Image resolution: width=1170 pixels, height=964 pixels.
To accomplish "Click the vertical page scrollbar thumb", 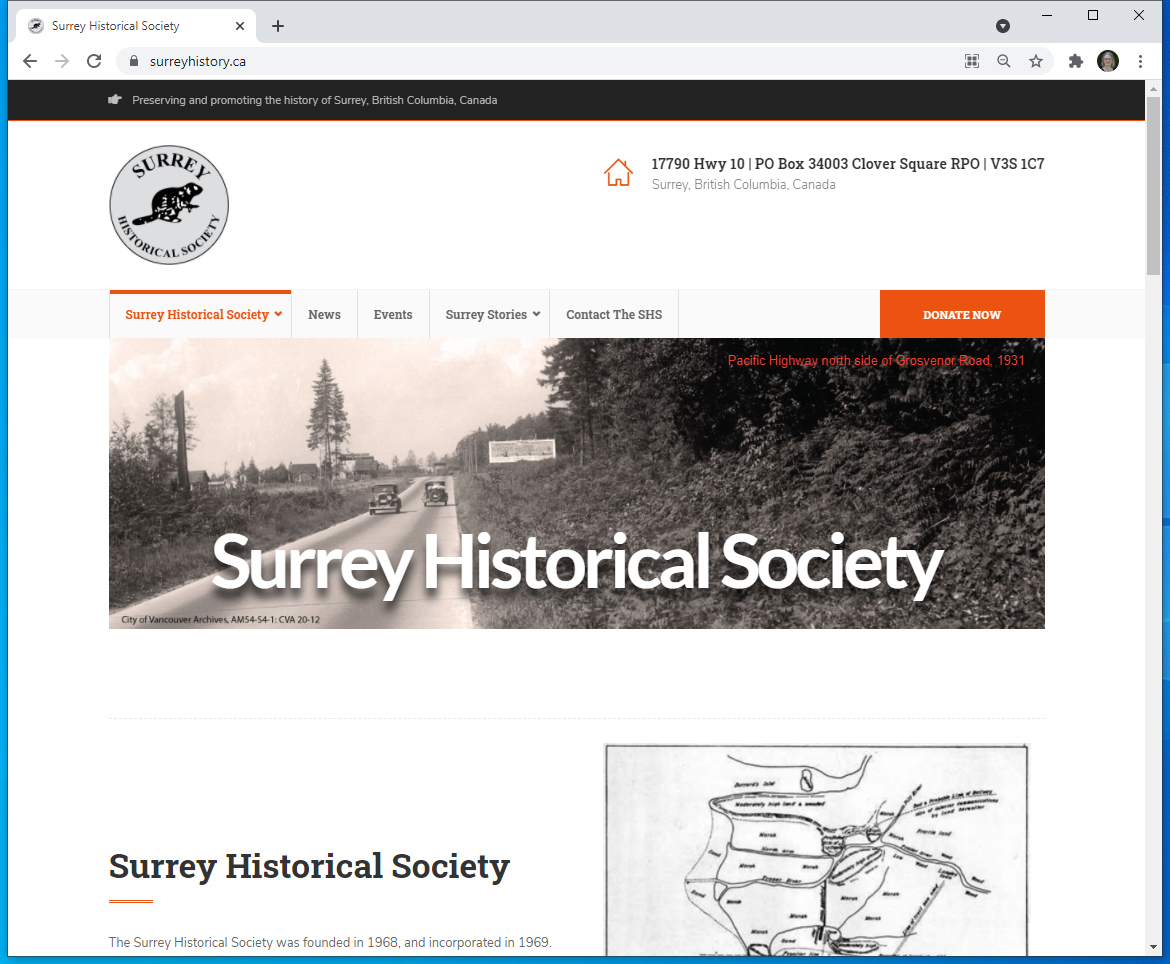I will [x=1154, y=185].
